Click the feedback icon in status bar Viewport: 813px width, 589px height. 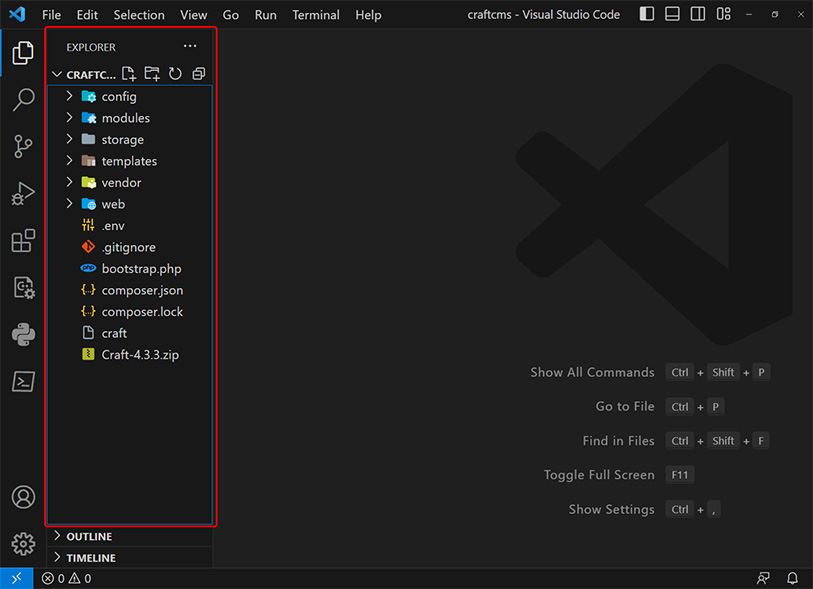[x=763, y=578]
